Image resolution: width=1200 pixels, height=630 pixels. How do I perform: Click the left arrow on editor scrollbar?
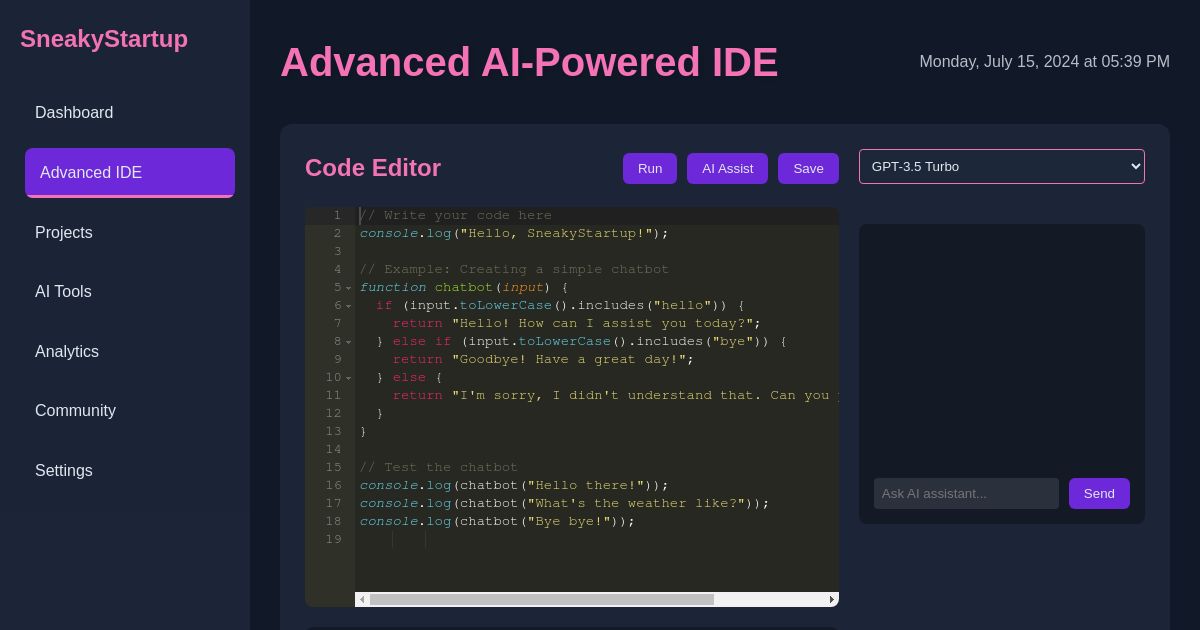(x=363, y=599)
